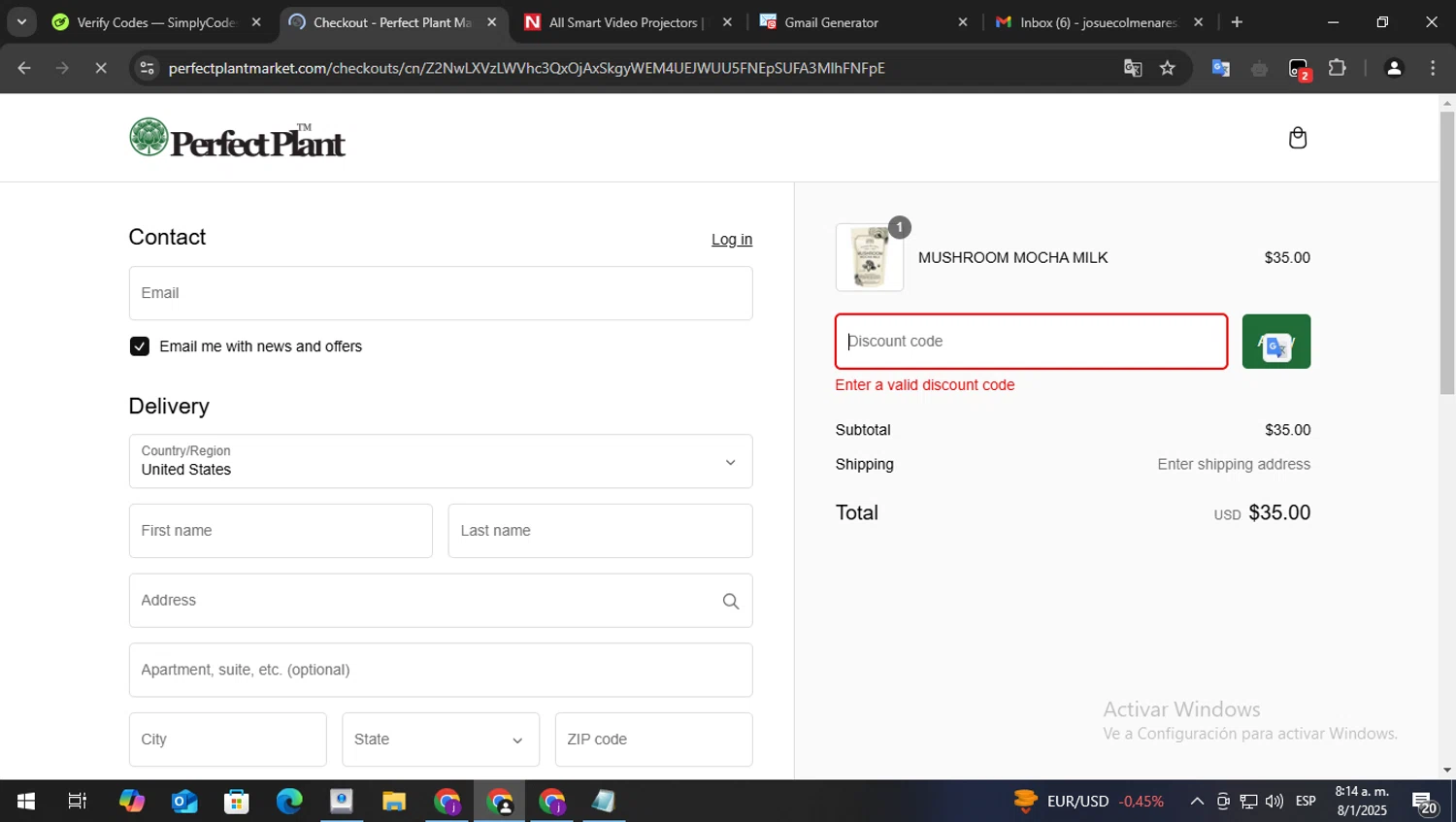This screenshot has width=1456, height=822.
Task: Click the Perfect Plant logo
Action: [x=237, y=139]
